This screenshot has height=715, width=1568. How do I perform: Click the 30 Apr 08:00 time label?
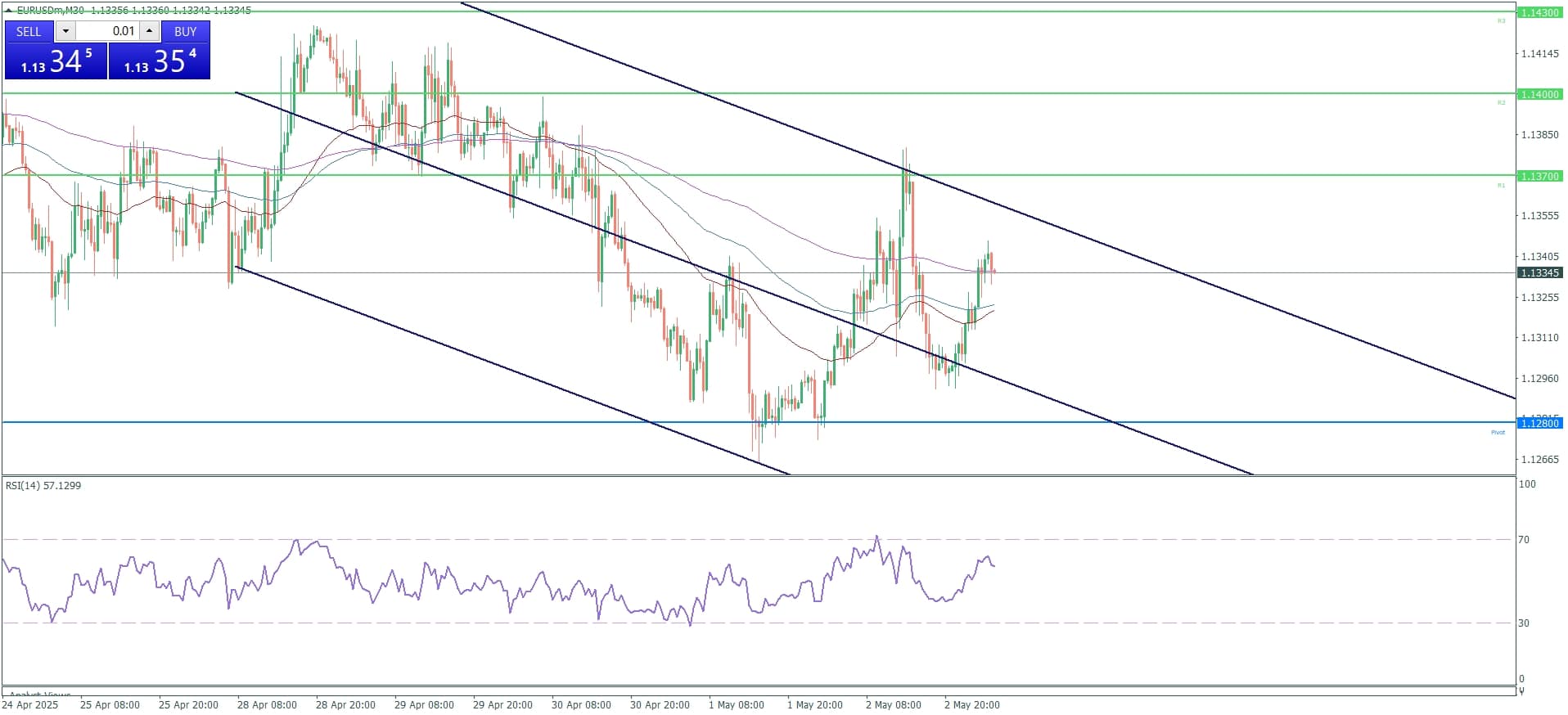(x=581, y=704)
